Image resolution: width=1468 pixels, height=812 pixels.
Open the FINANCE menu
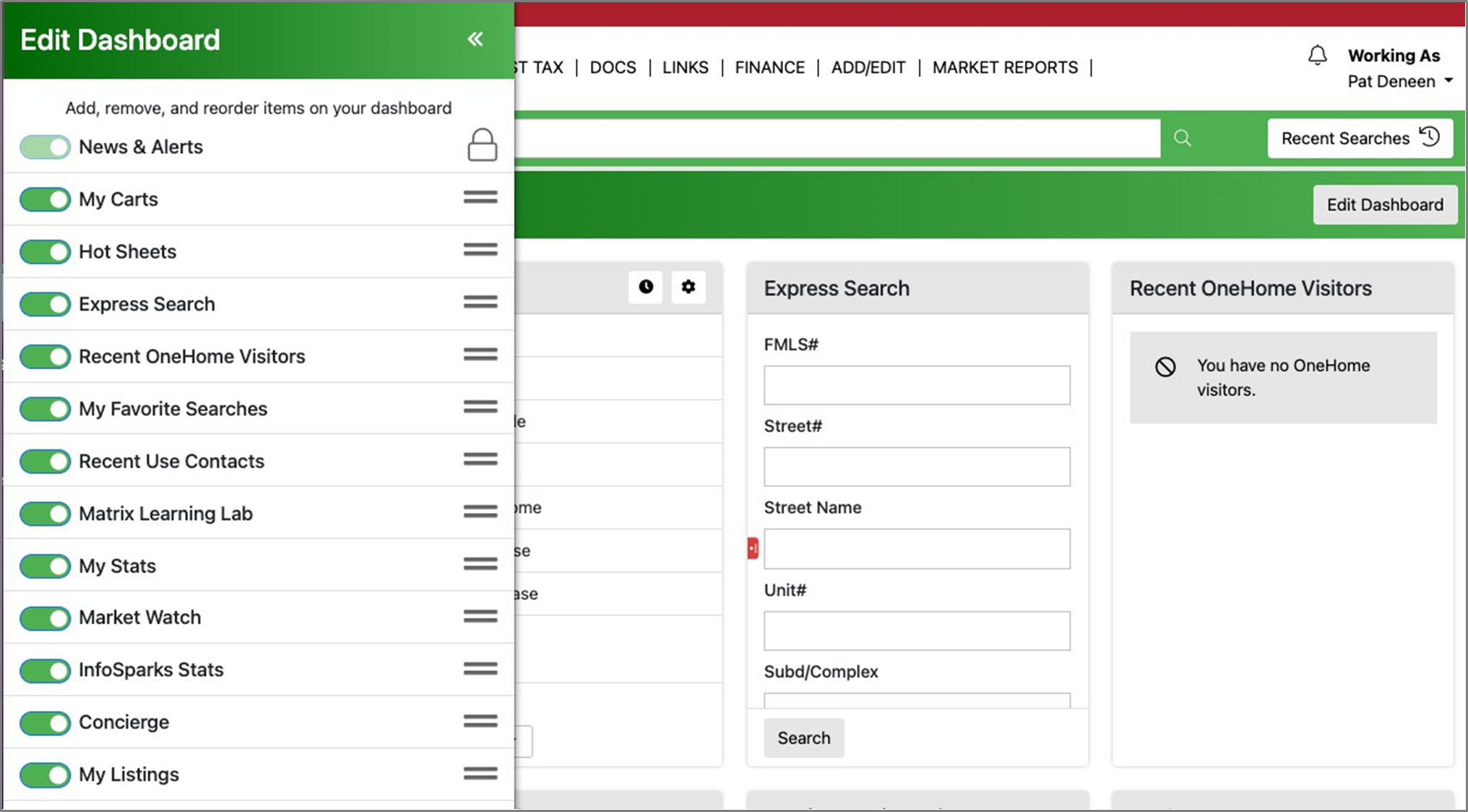tap(769, 67)
